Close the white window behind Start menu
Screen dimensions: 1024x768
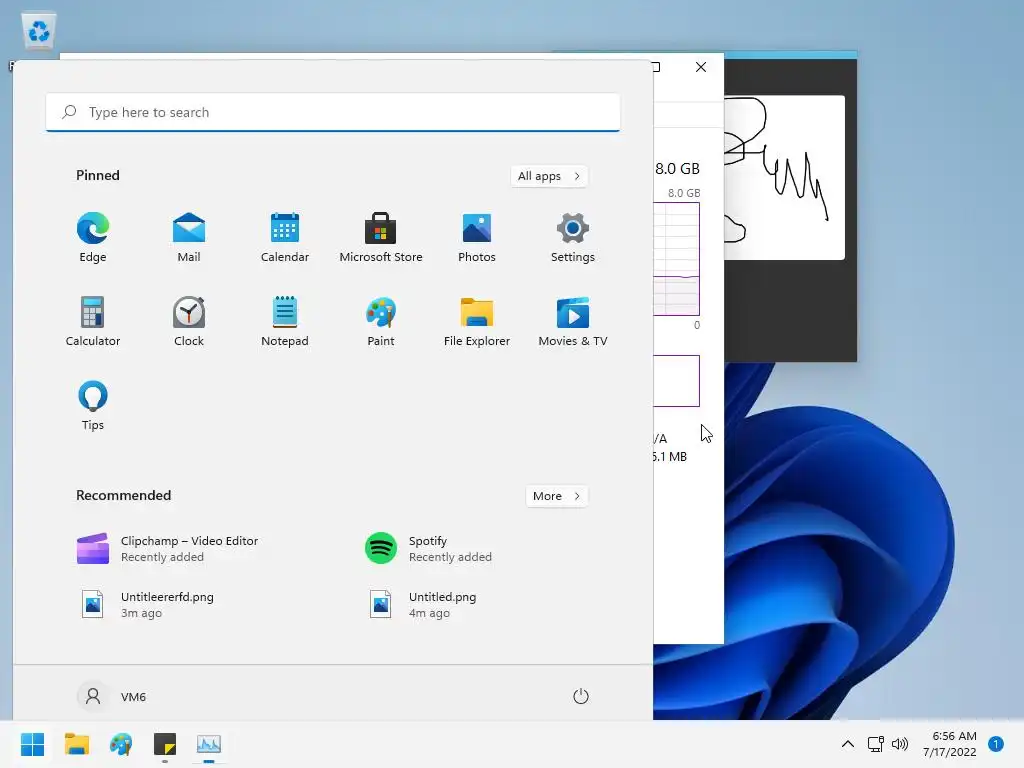click(x=701, y=67)
